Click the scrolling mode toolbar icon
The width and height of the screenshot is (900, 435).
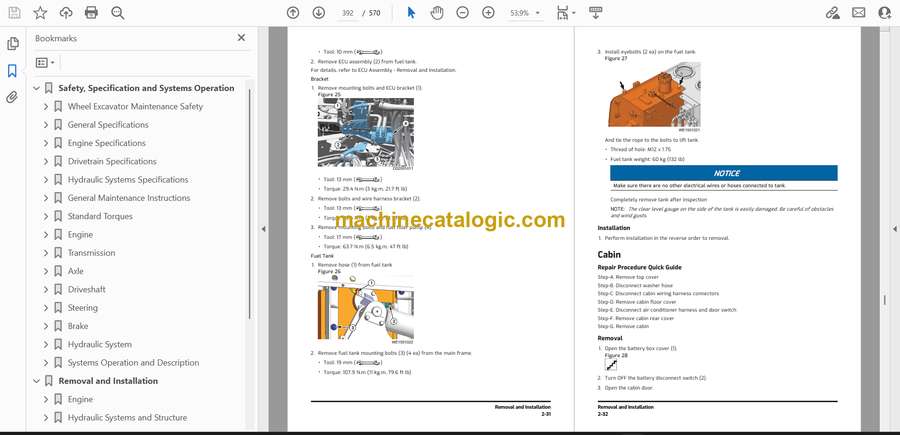[595, 13]
